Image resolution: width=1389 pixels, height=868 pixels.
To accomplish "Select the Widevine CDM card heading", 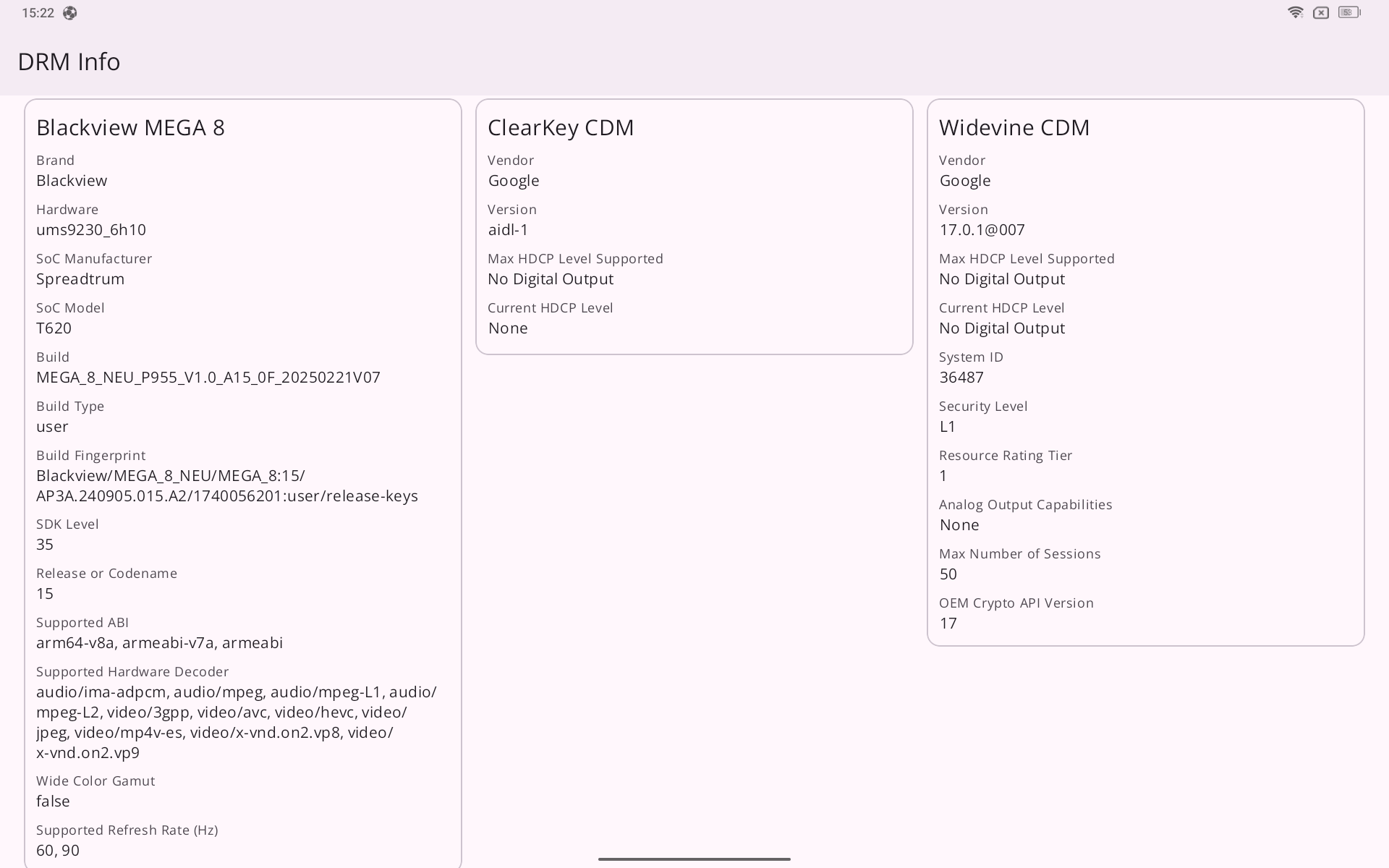I will (x=1014, y=127).
